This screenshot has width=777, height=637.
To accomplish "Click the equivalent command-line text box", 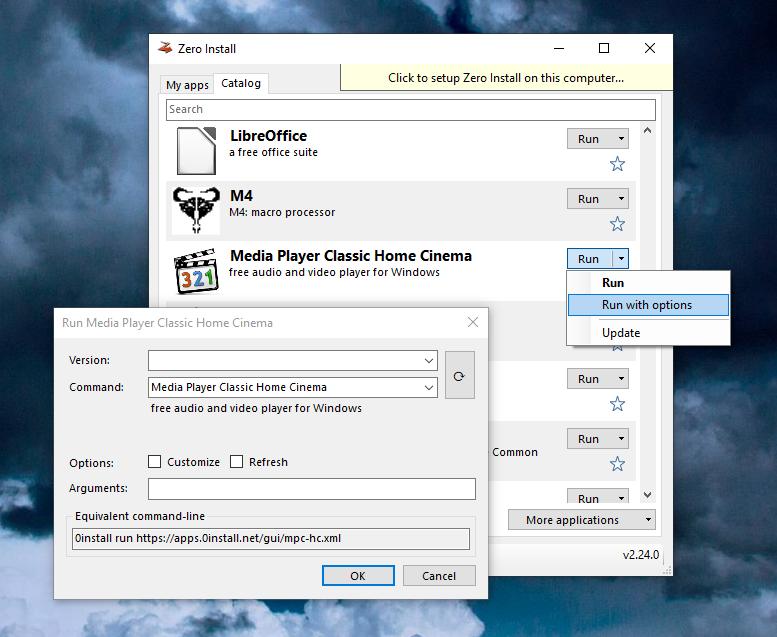I will coord(271,538).
